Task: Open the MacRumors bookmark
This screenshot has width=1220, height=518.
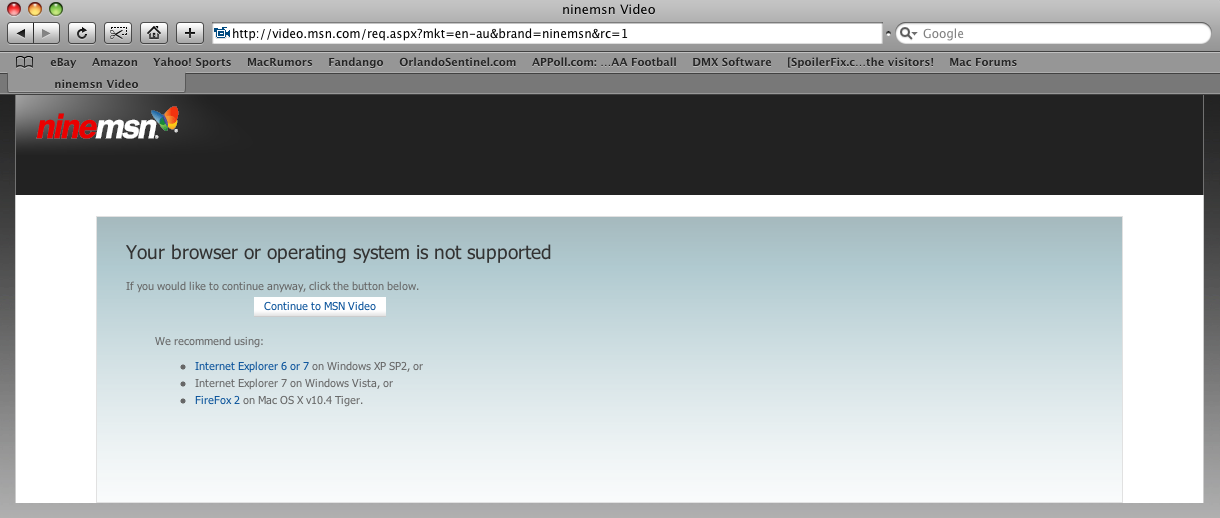Action: [279, 62]
